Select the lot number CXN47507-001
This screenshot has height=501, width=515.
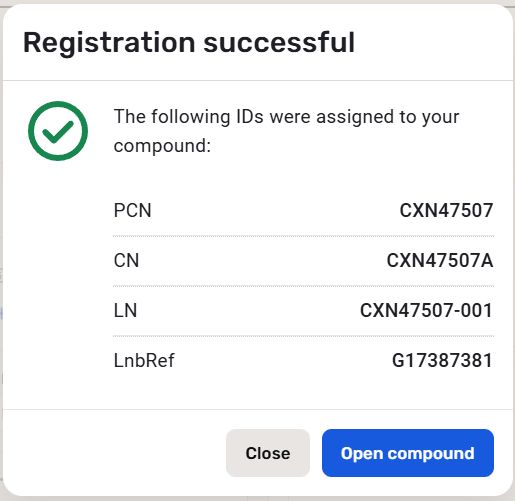pyautogui.click(x=426, y=310)
